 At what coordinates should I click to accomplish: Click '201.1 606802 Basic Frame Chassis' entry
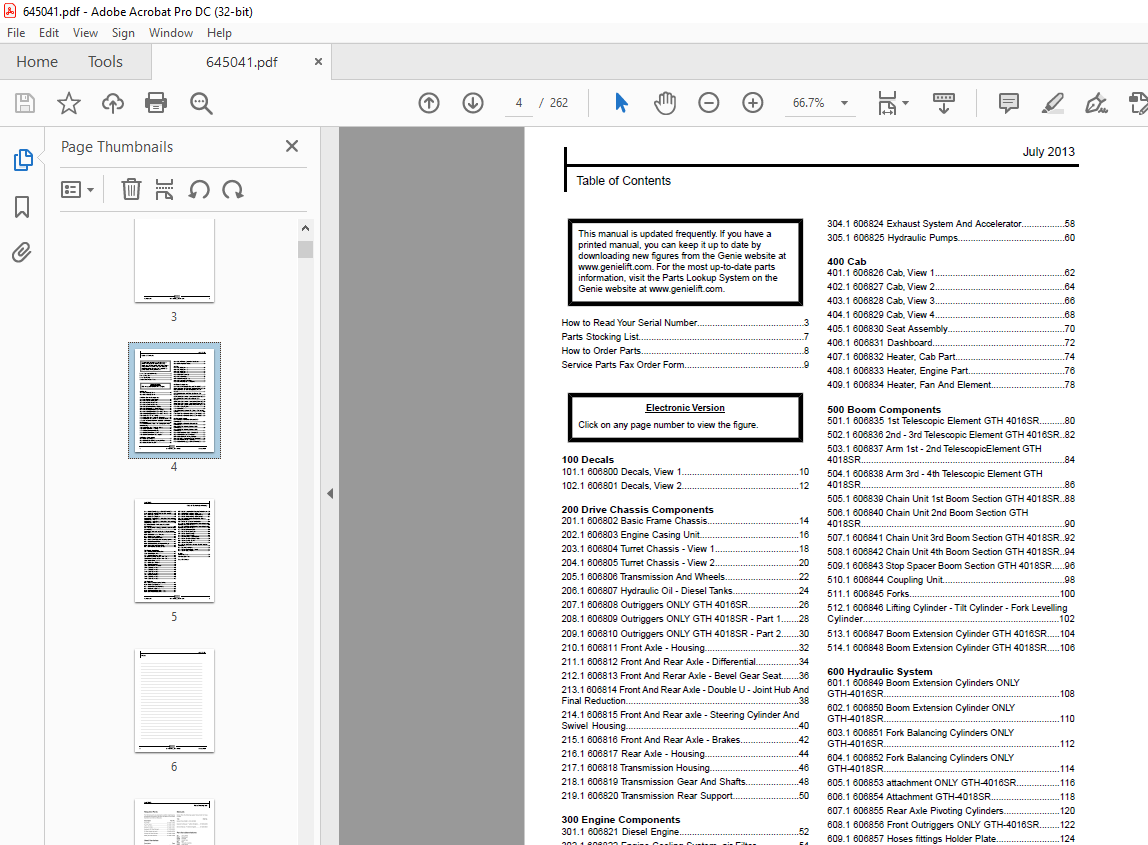point(685,521)
